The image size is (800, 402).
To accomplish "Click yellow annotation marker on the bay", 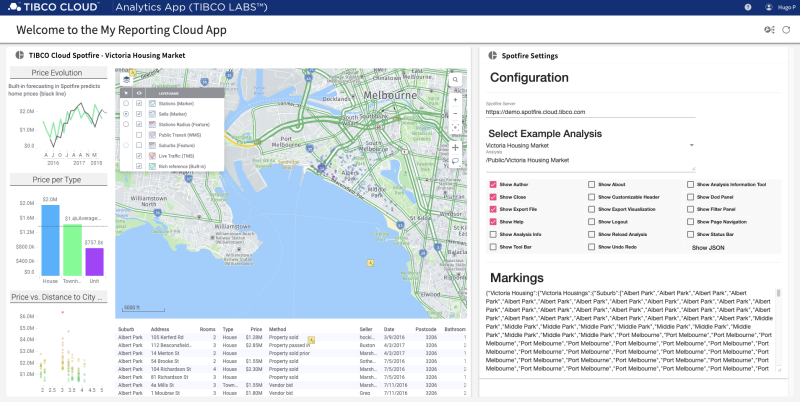I will pos(370,263).
